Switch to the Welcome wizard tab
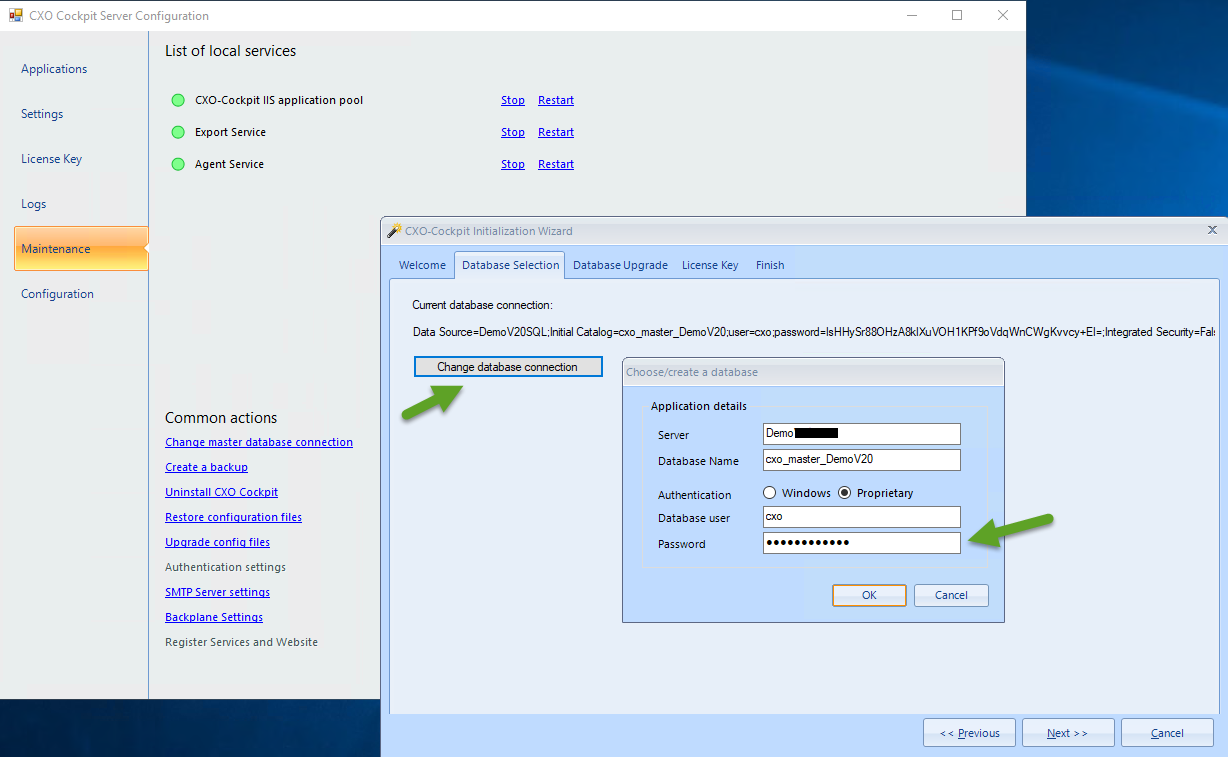 (422, 265)
